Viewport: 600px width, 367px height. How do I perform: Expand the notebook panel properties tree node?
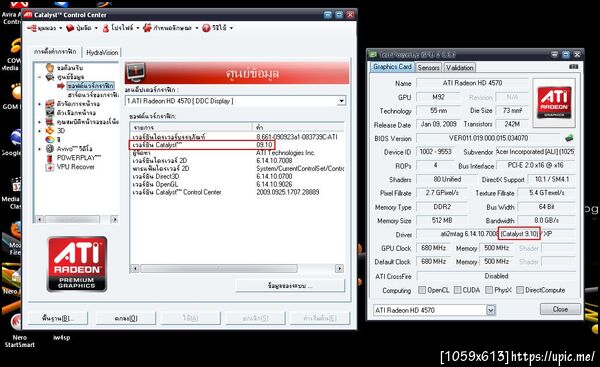point(39,122)
